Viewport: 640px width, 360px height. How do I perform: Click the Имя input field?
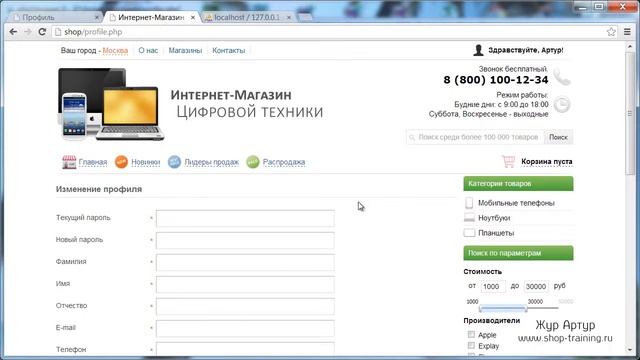(245, 284)
